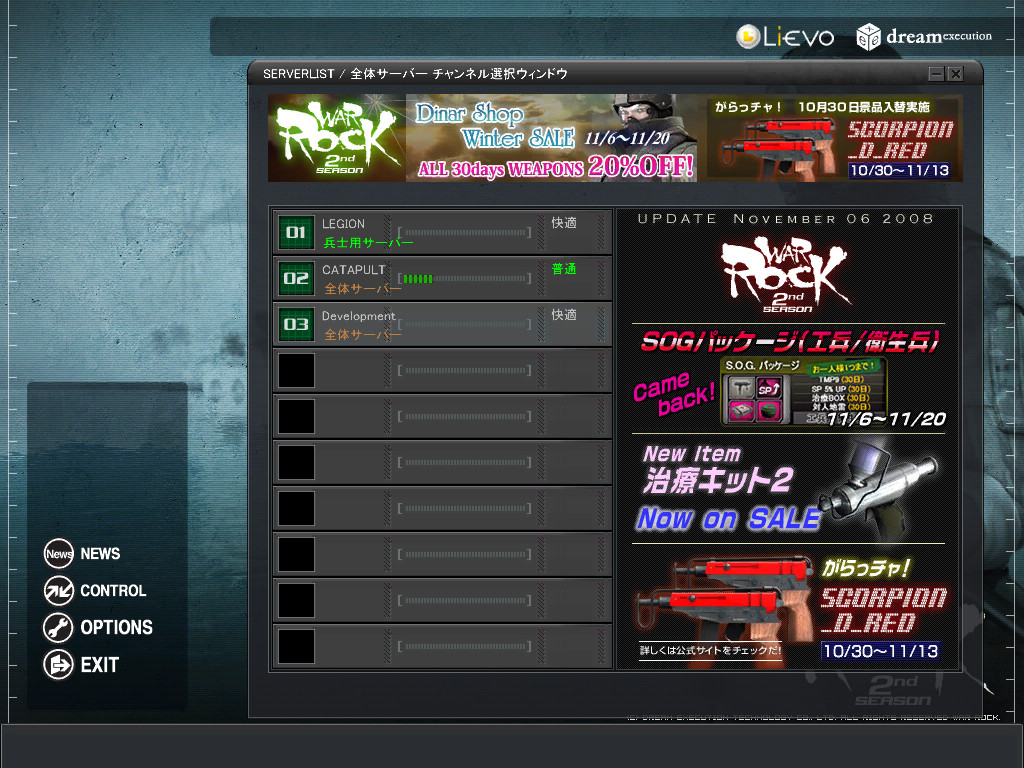1024x768 pixels.
Task: Open the Dinar Shop Winter SALE banner
Action: point(555,138)
